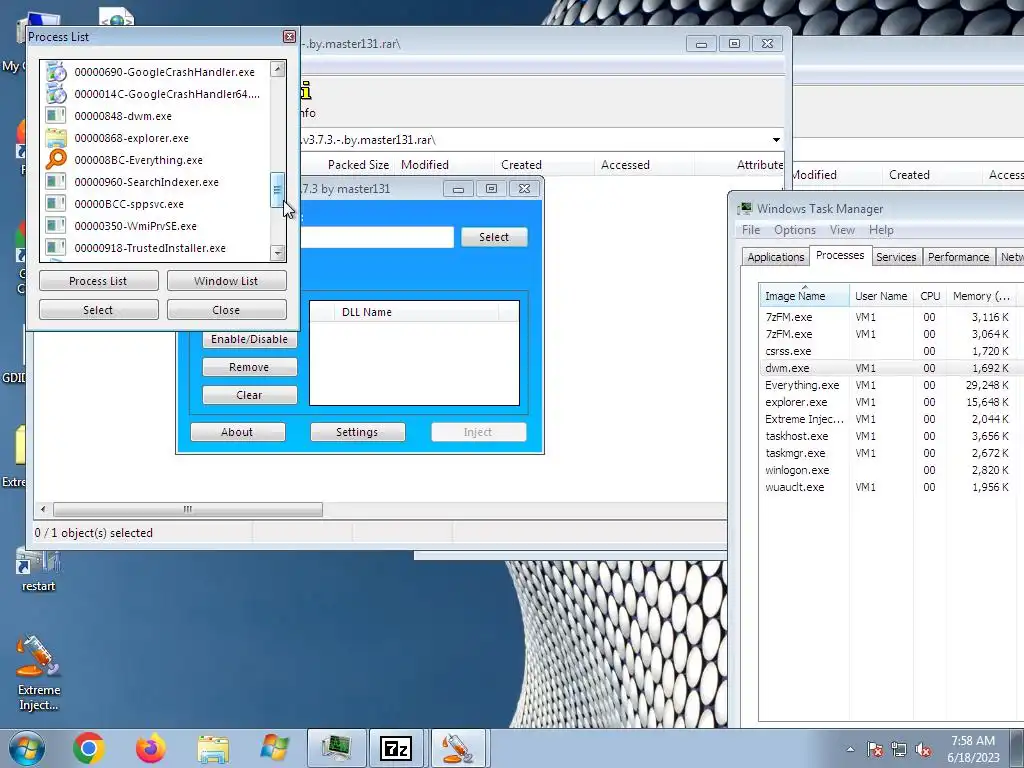Click the SearchIndexer.exe process icon
Viewport: 1024px width, 768px height.
(x=56, y=182)
